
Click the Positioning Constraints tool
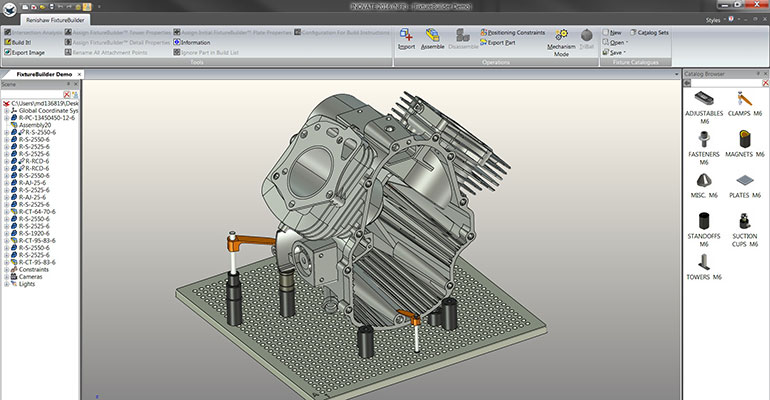click(513, 32)
